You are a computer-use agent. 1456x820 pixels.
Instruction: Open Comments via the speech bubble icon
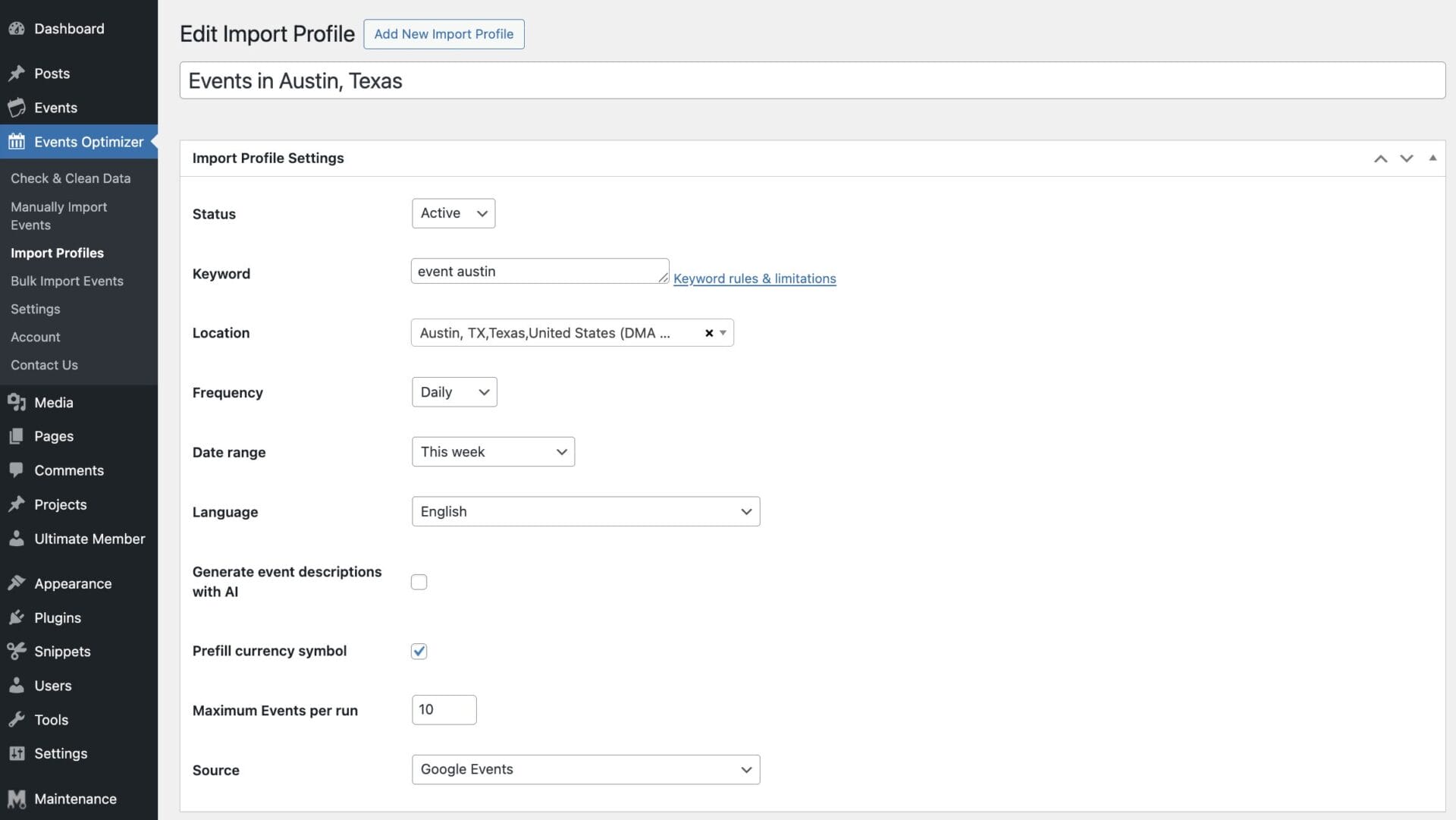pos(17,470)
